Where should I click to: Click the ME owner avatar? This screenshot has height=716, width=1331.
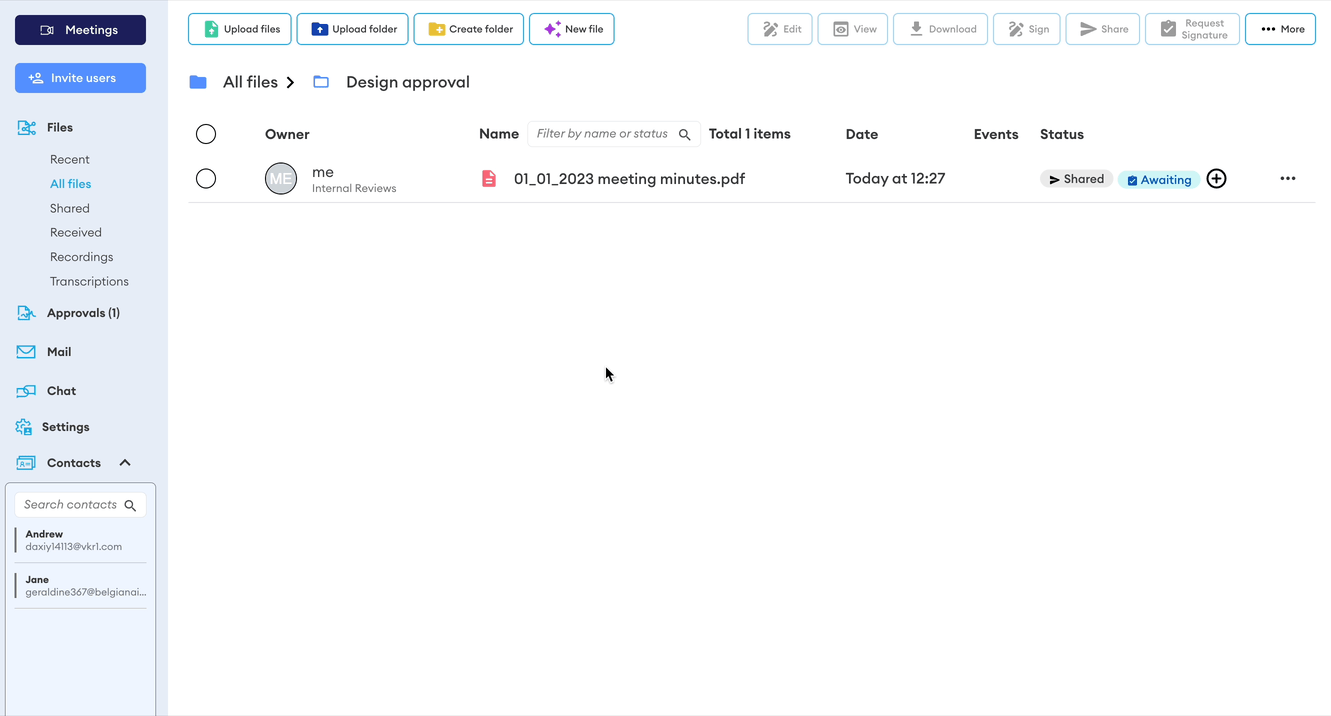click(281, 179)
